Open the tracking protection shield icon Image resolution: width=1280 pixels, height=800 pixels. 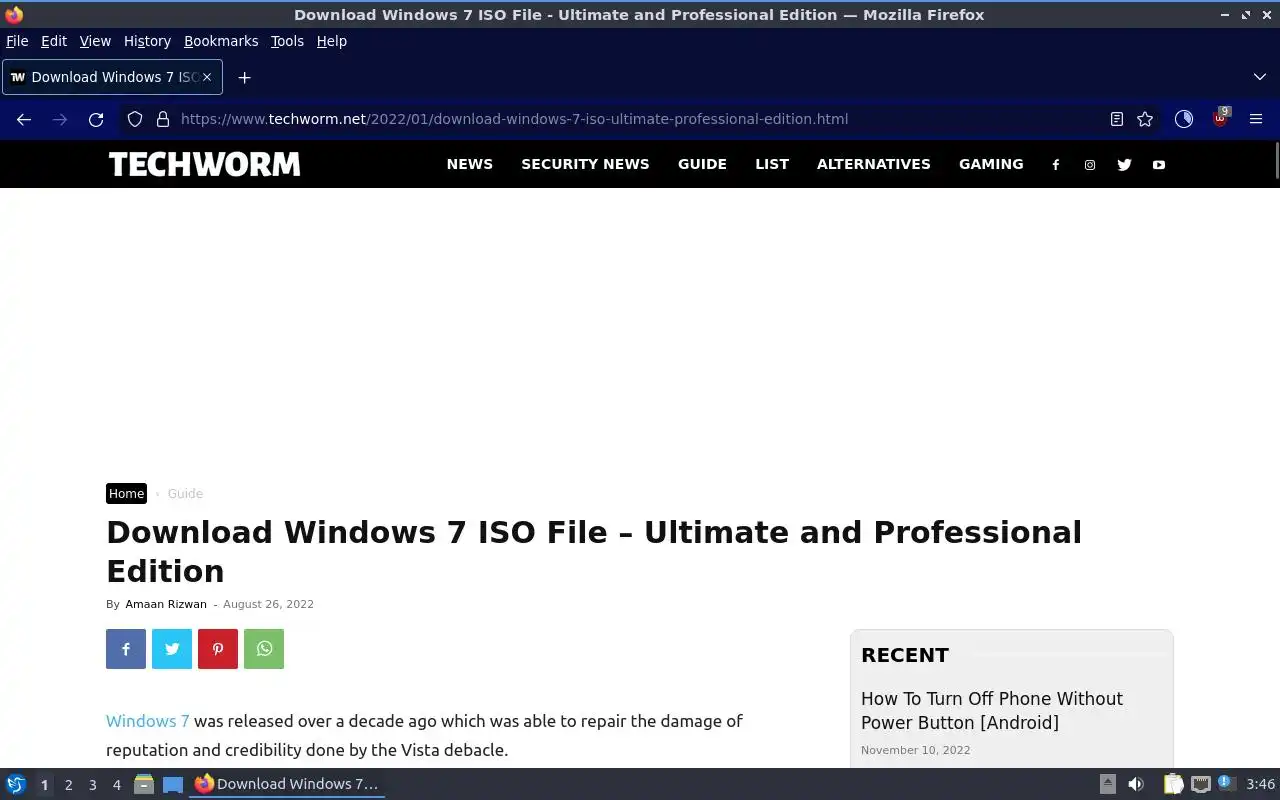135,119
